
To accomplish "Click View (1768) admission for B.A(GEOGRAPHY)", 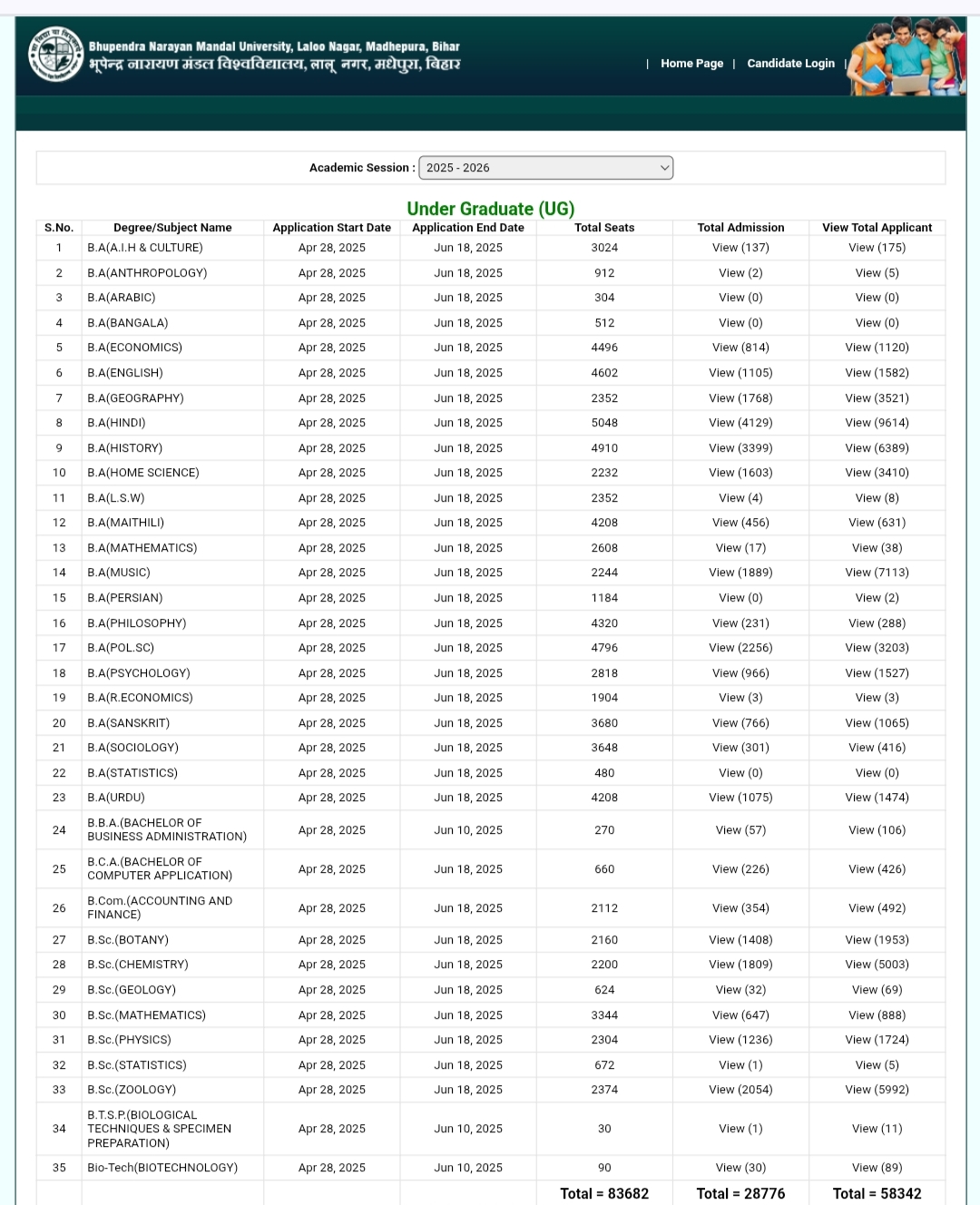I will coord(740,398).
